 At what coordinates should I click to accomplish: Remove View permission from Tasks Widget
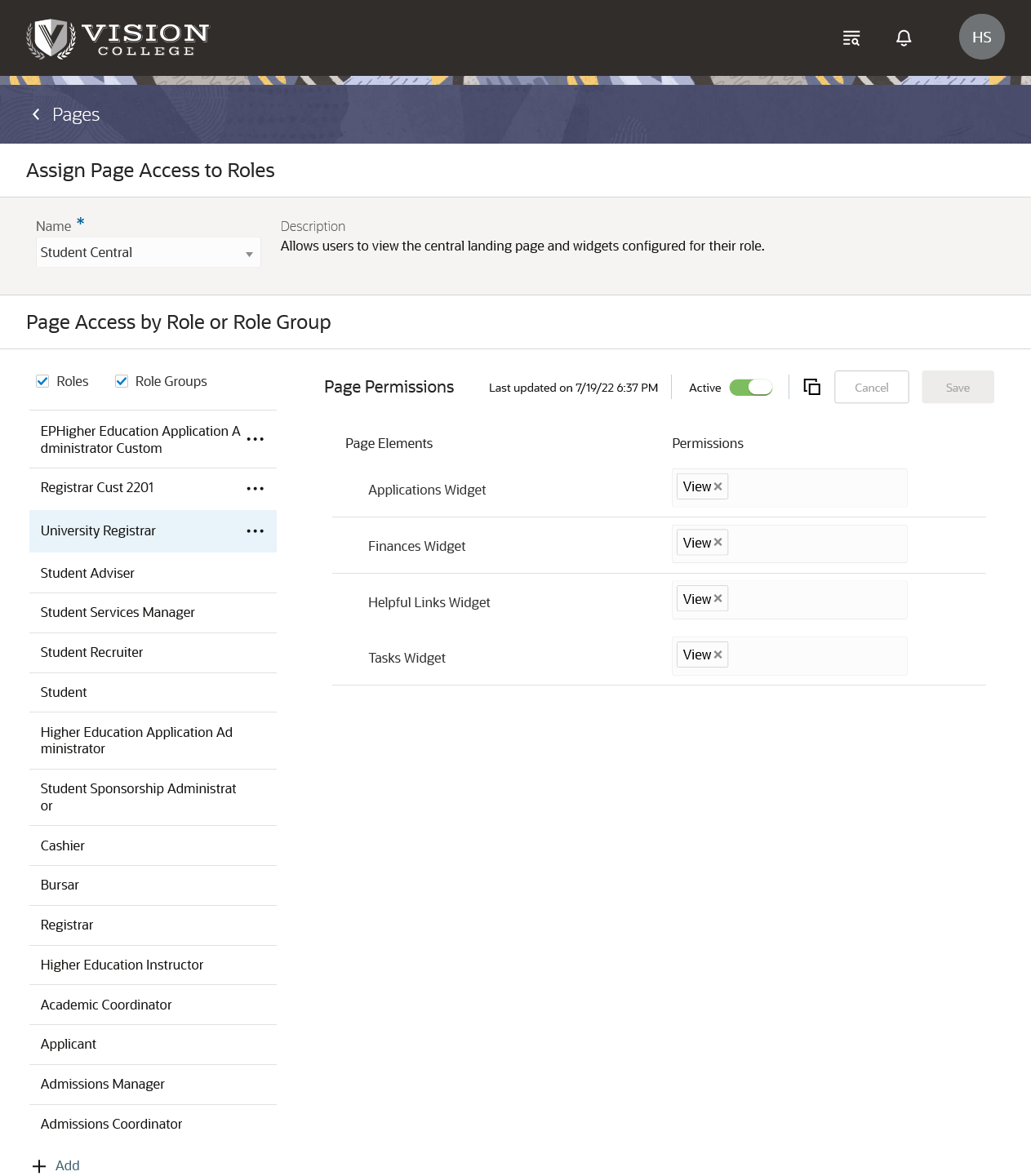tap(718, 655)
